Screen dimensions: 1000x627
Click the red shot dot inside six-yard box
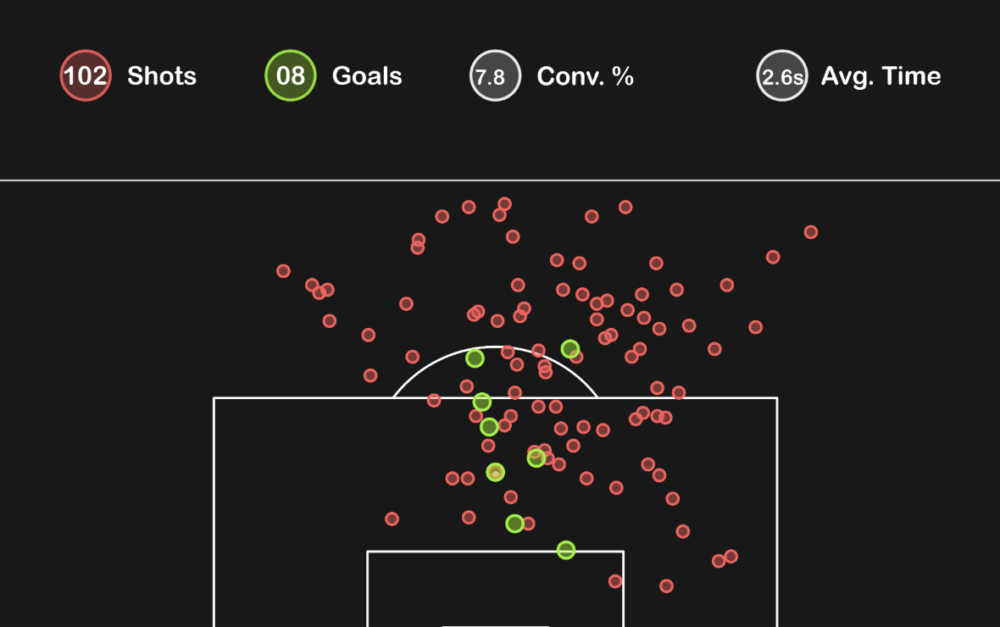point(615,581)
